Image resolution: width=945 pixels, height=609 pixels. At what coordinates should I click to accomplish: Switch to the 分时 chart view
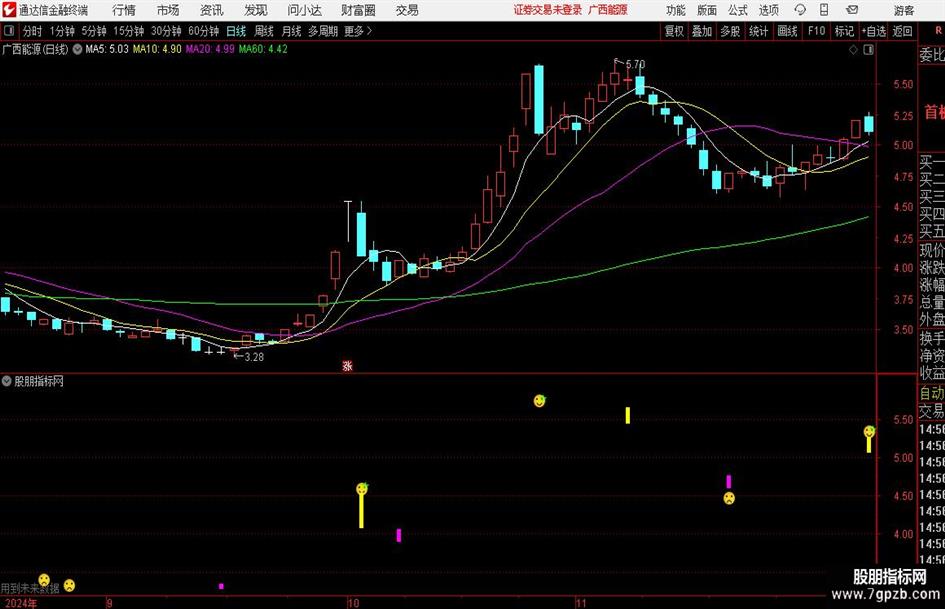click(33, 31)
